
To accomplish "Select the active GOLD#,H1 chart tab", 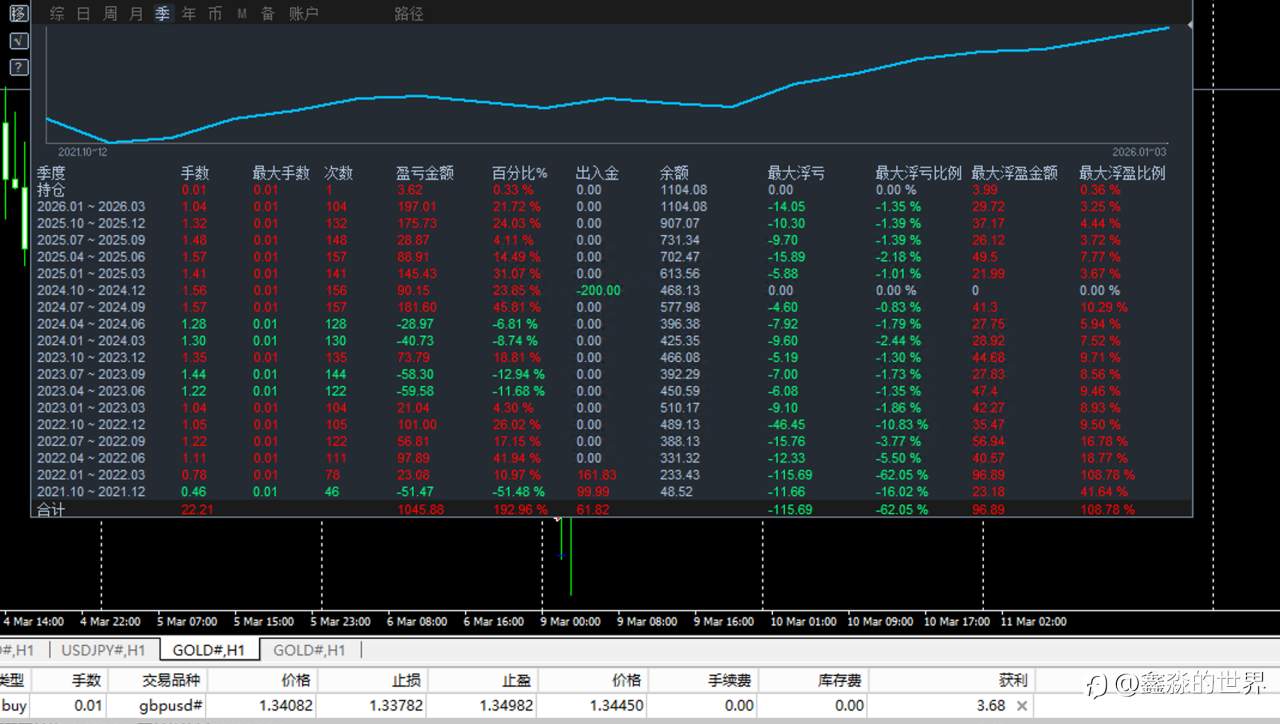I will point(207,649).
